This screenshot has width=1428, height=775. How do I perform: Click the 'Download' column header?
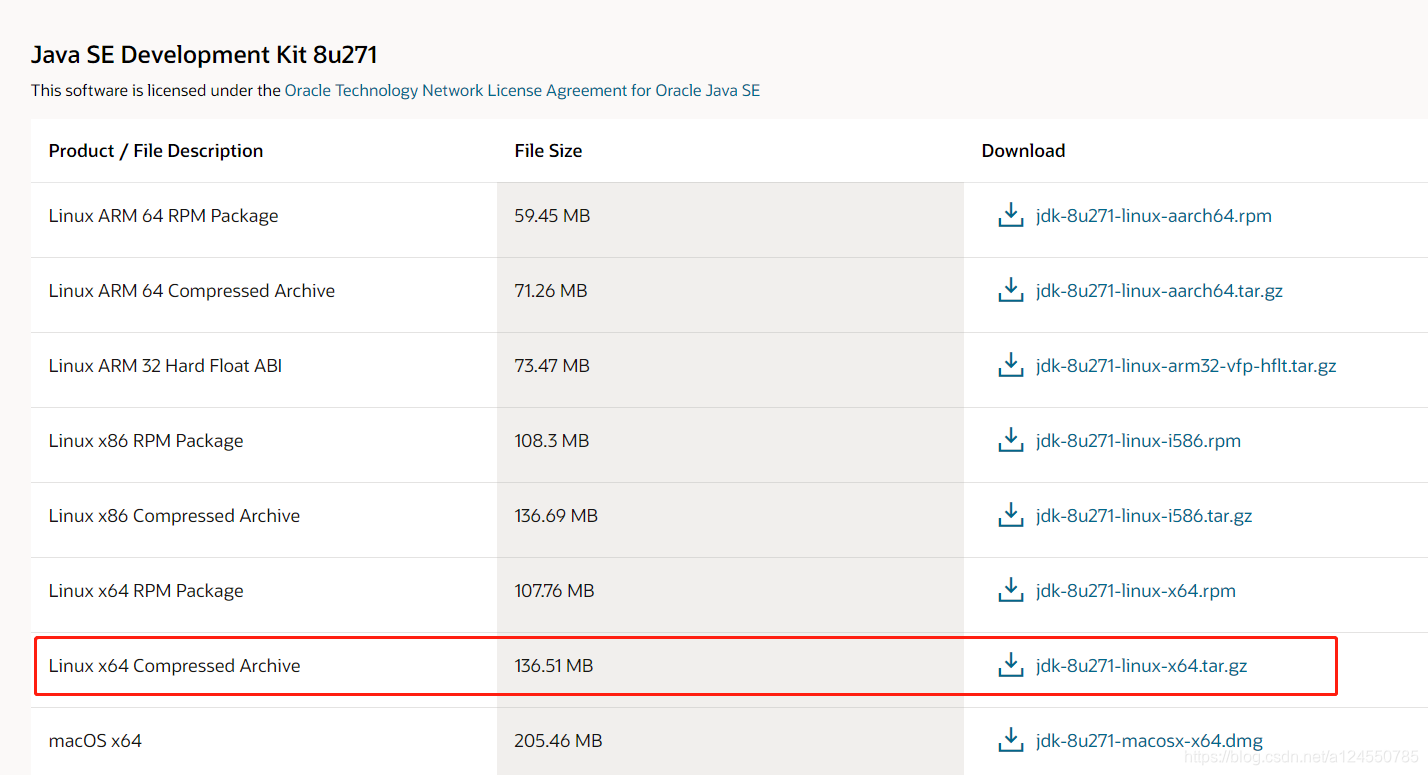[1023, 151]
